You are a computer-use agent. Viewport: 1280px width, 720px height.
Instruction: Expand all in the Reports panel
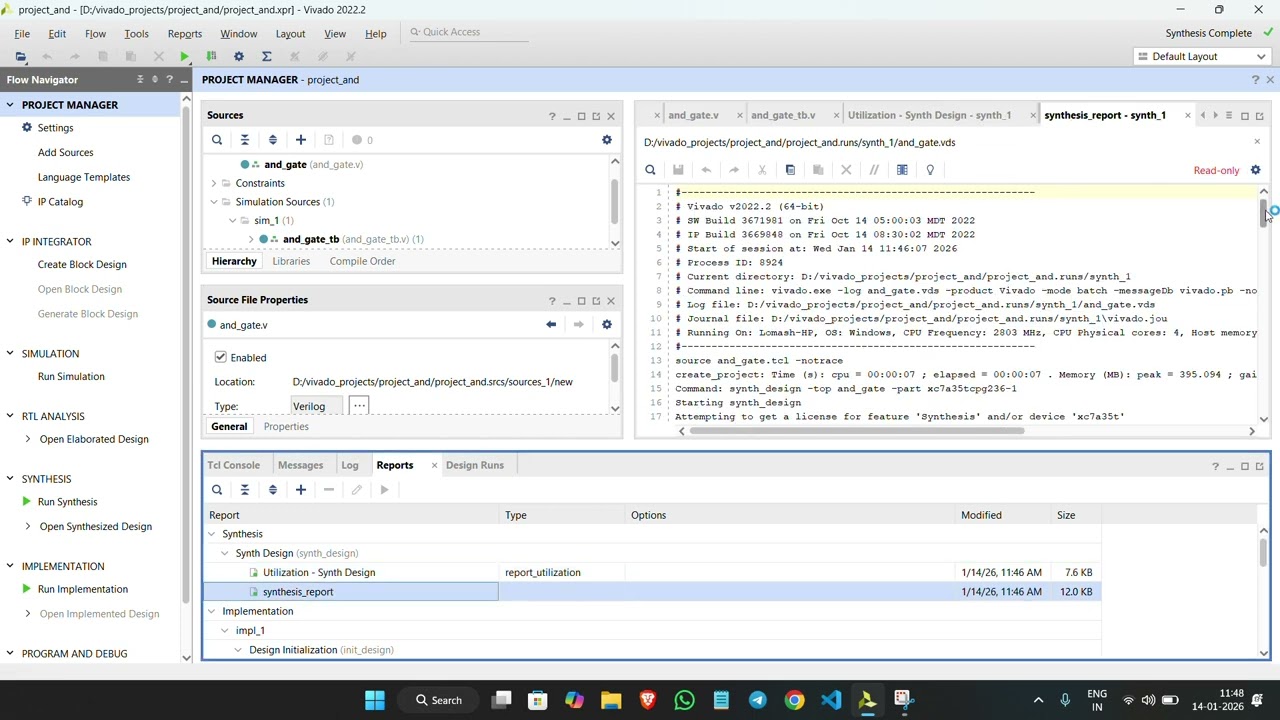[273, 490]
